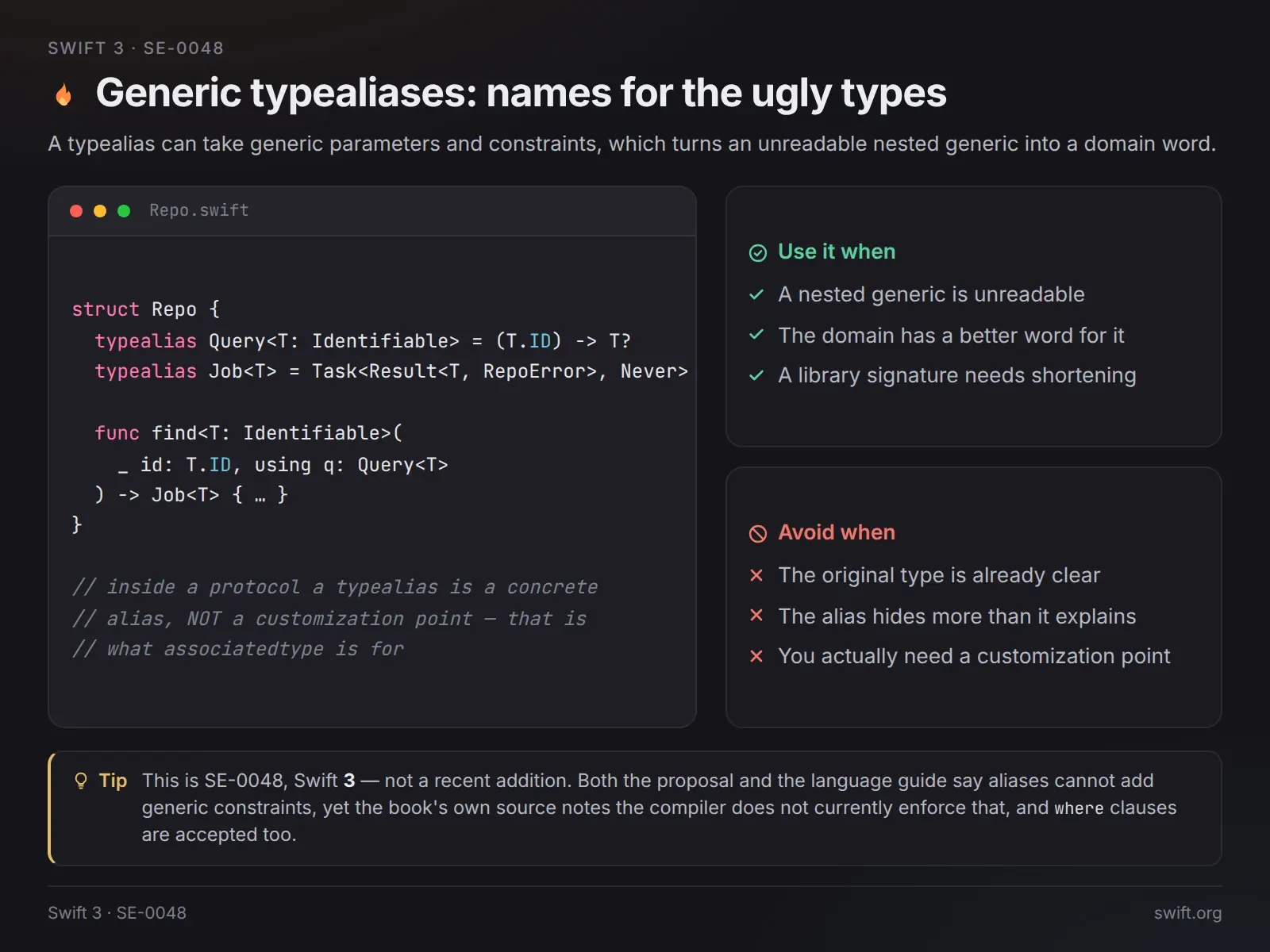
Task: Click the ) -> Job<T> { … } line
Action: (191, 495)
